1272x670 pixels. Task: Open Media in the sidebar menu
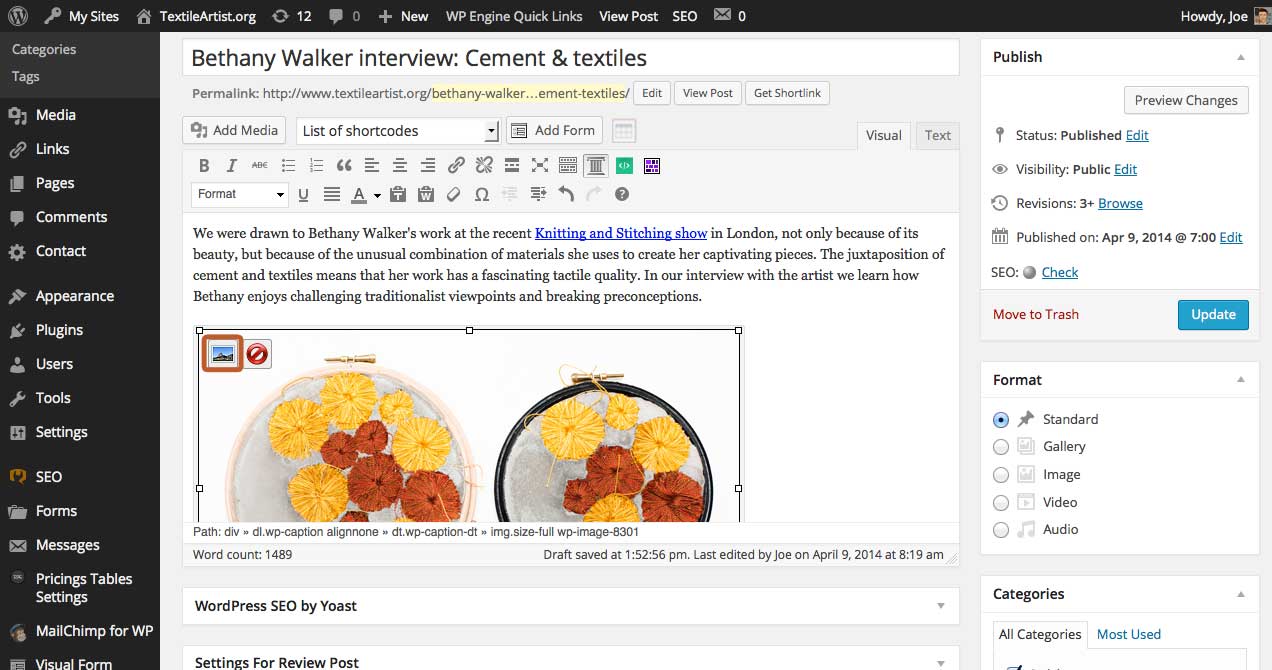click(56, 115)
